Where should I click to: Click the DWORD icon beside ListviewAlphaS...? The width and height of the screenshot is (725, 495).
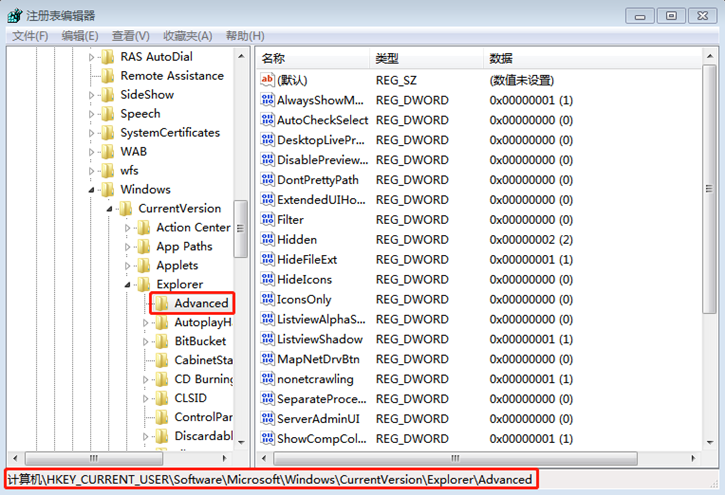pyautogui.click(x=267, y=319)
